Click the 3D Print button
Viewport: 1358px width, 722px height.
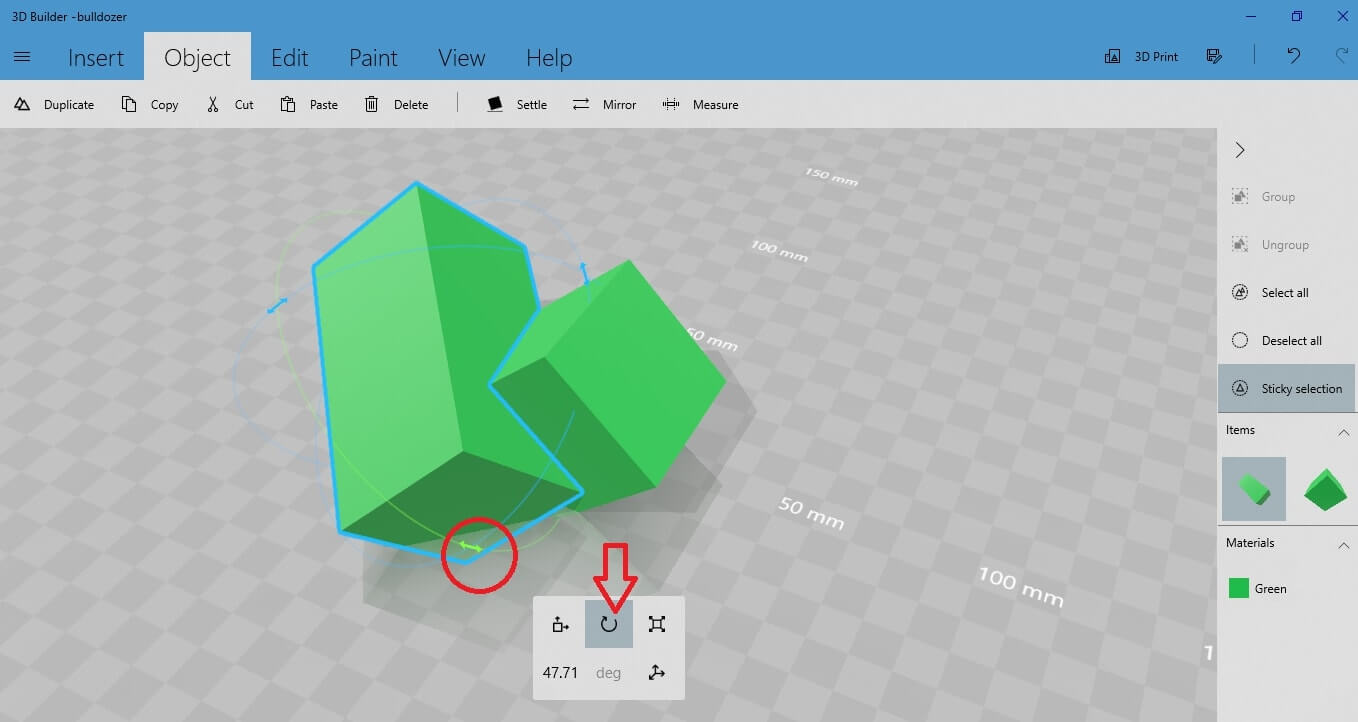[1141, 57]
